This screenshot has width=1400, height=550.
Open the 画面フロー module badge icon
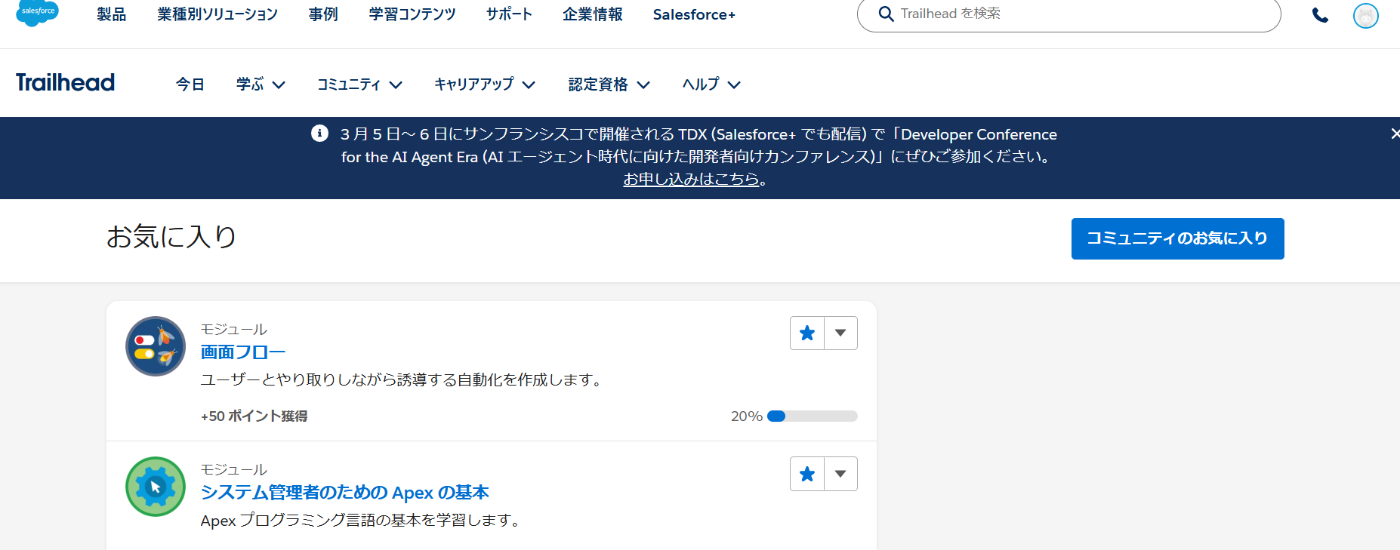[156, 346]
